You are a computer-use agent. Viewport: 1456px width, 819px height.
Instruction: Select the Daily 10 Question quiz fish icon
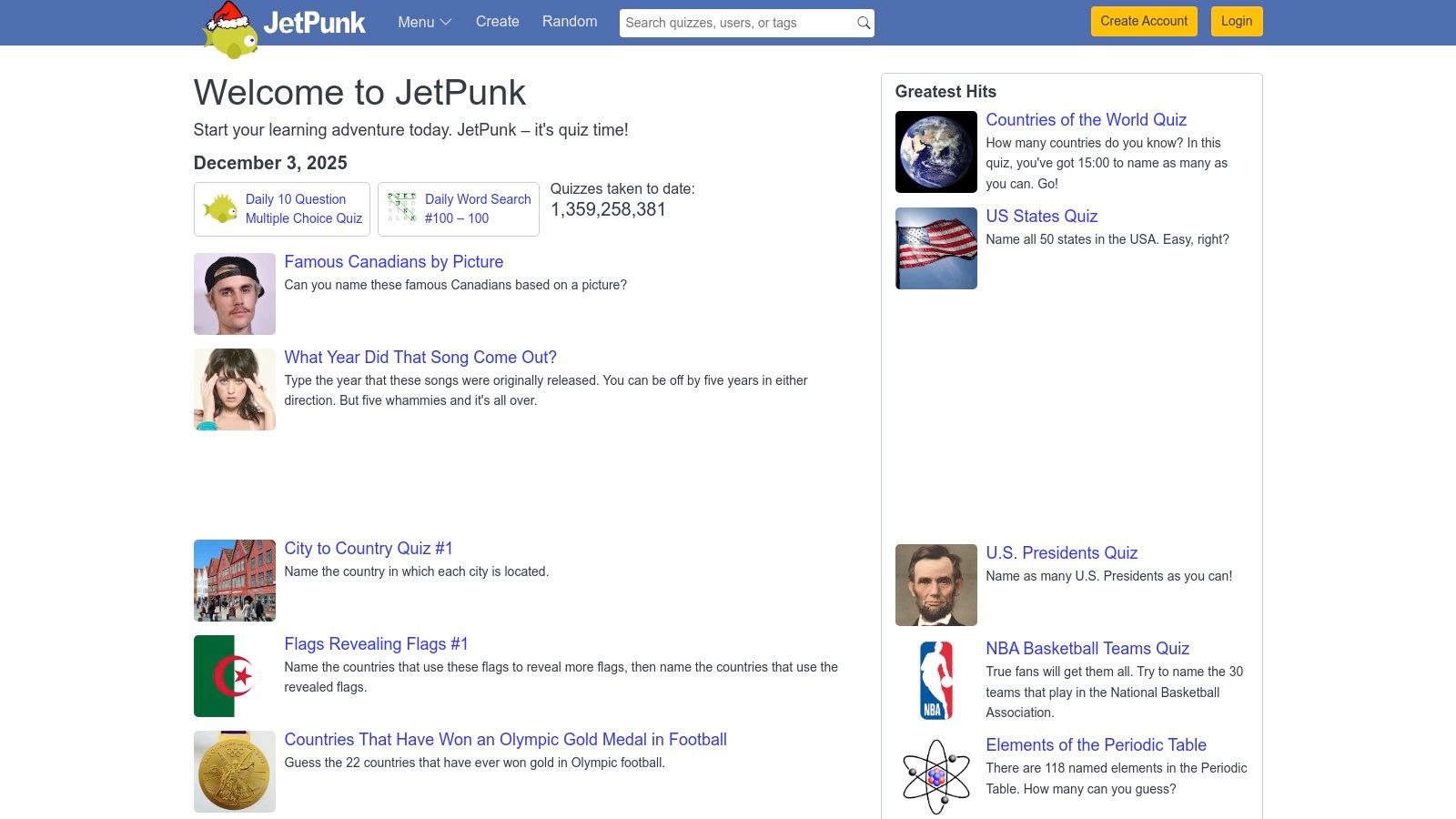coord(219,207)
